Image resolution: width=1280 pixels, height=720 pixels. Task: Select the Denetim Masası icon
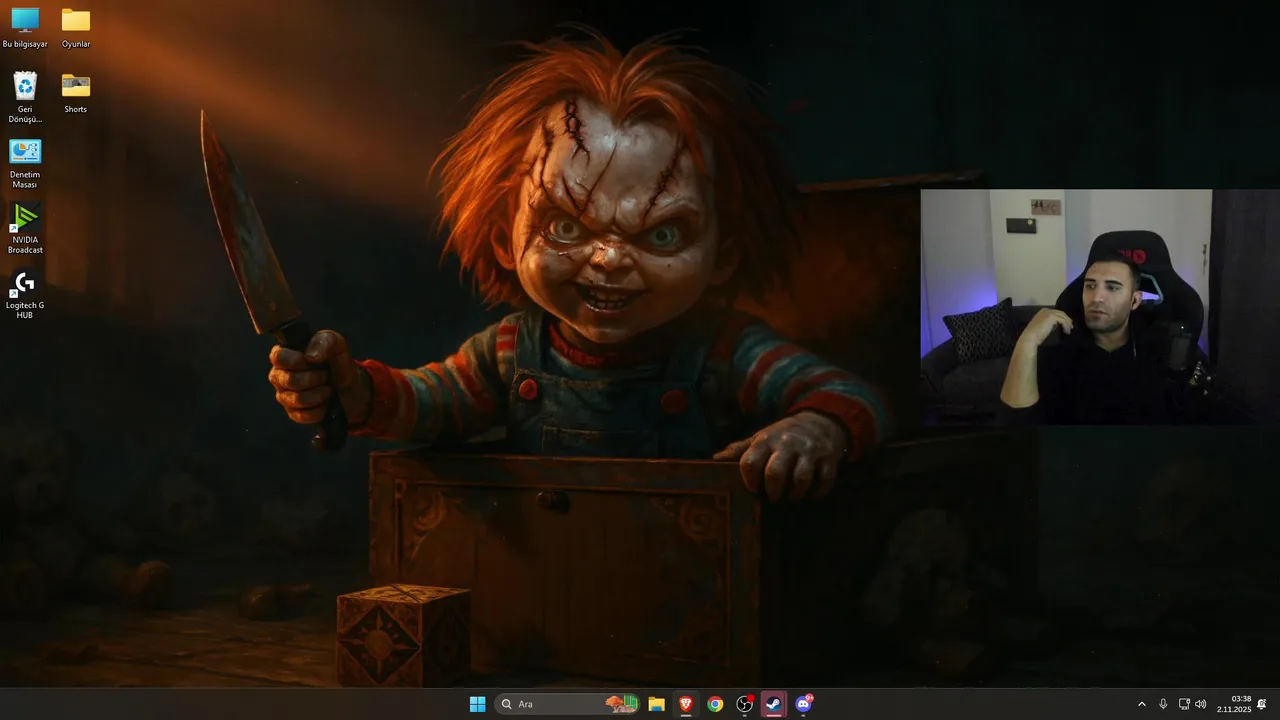click(x=25, y=163)
